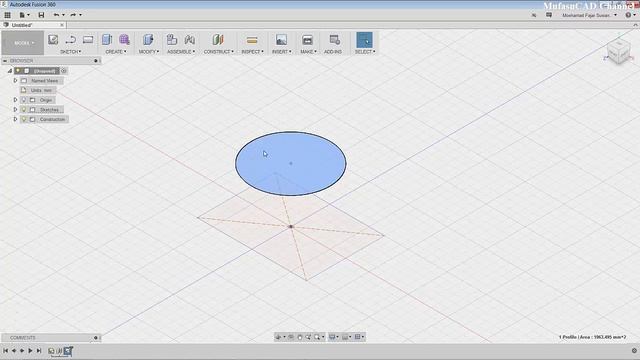The width and height of the screenshot is (640, 360).
Task: Open the CONSTRUCT menu
Action: click(218, 52)
